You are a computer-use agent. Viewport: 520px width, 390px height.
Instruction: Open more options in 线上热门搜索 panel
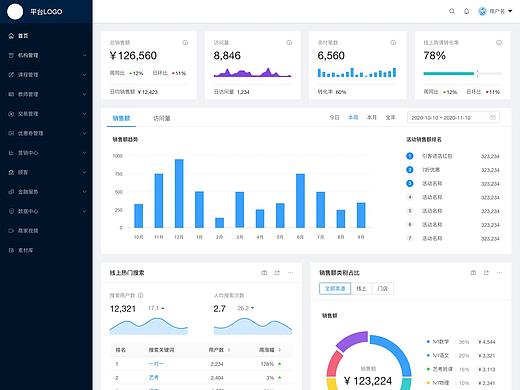pos(290,273)
